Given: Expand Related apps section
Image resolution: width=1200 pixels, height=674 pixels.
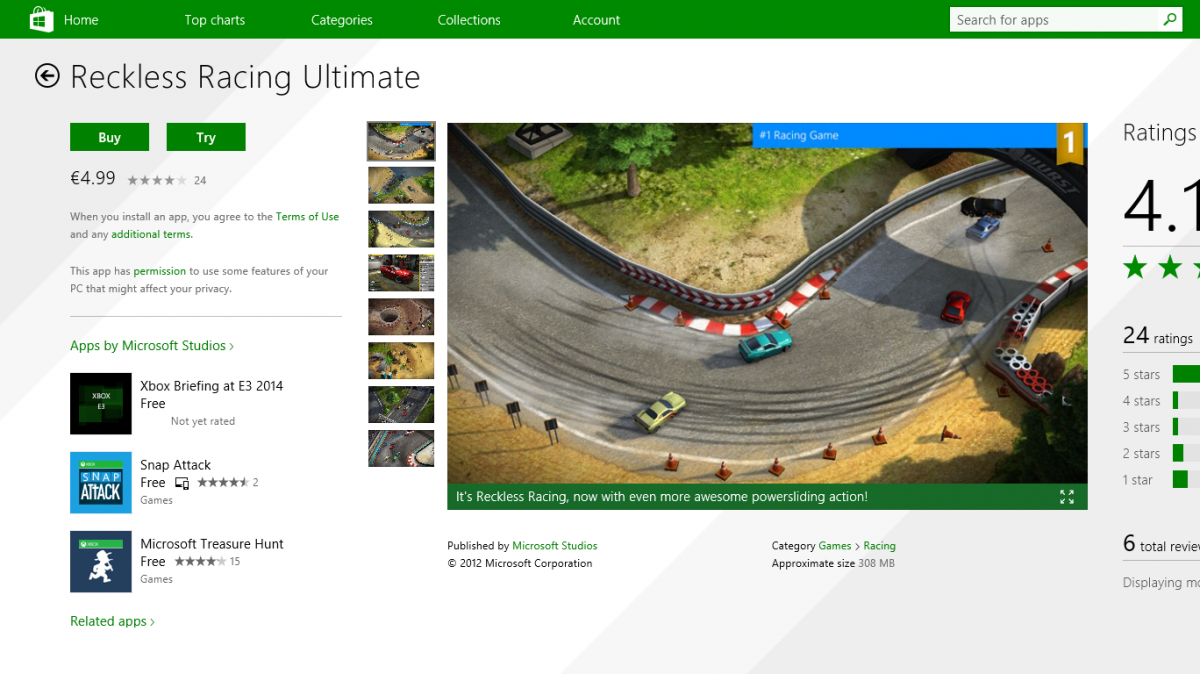Looking at the screenshot, I should point(112,621).
